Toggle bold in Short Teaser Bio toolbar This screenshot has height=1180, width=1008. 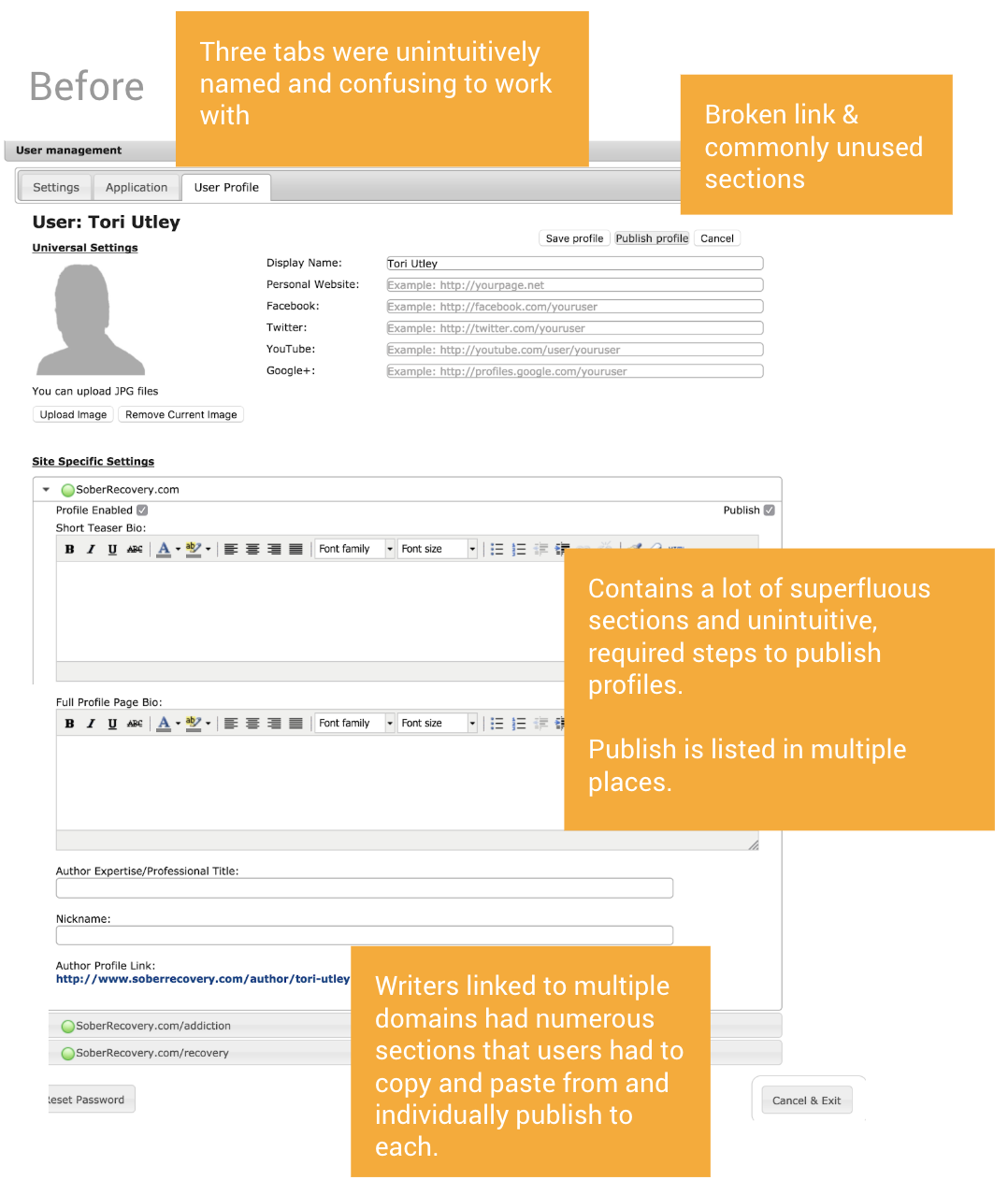pyautogui.click(x=69, y=550)
